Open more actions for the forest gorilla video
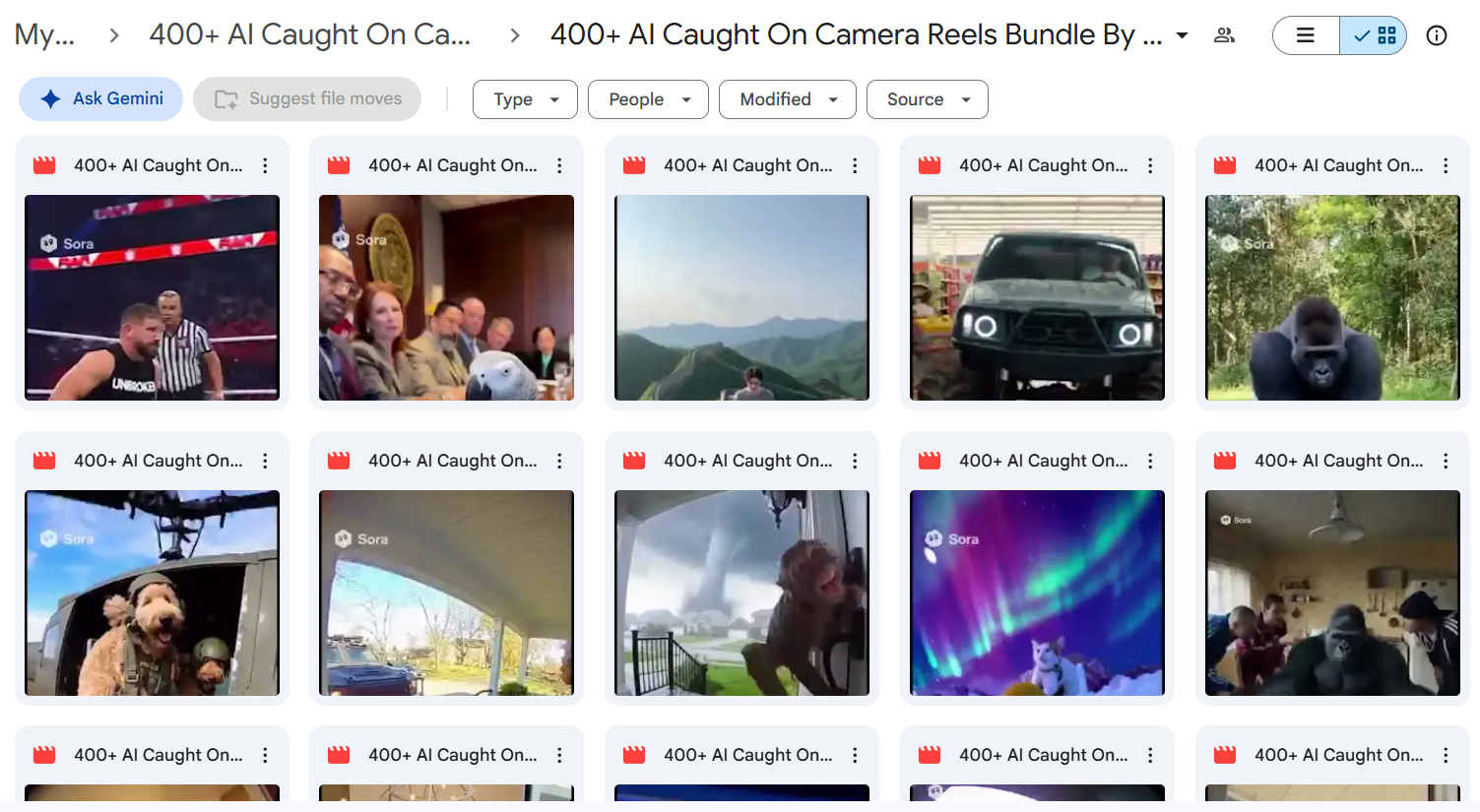Image resolution: width=1480 pixels, height=812 pixels. [1446, 165]
